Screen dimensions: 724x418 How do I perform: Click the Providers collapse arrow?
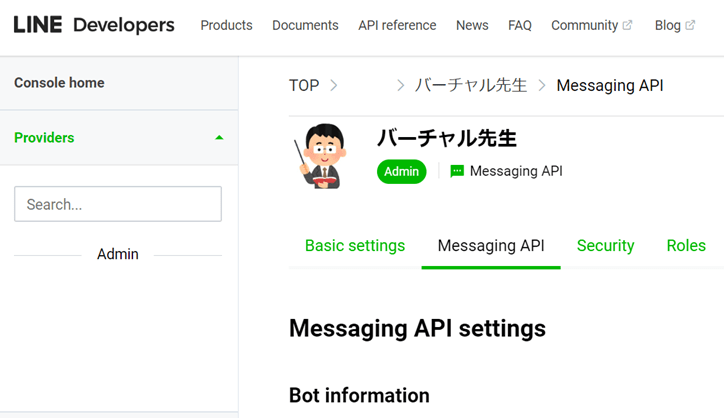(x=219, y=138)
